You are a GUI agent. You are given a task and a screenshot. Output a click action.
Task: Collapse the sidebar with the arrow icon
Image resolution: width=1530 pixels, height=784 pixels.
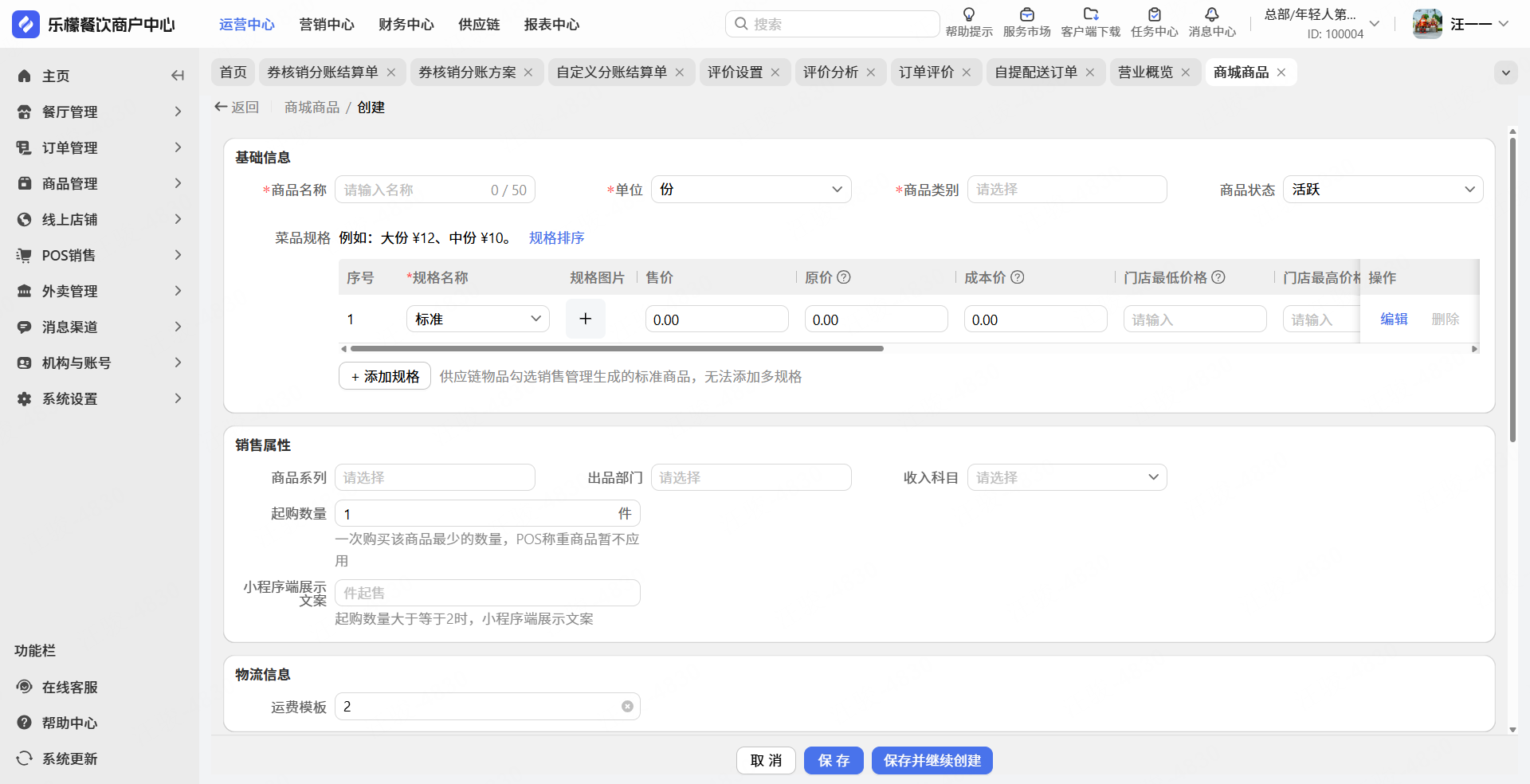tap(178, 76)
